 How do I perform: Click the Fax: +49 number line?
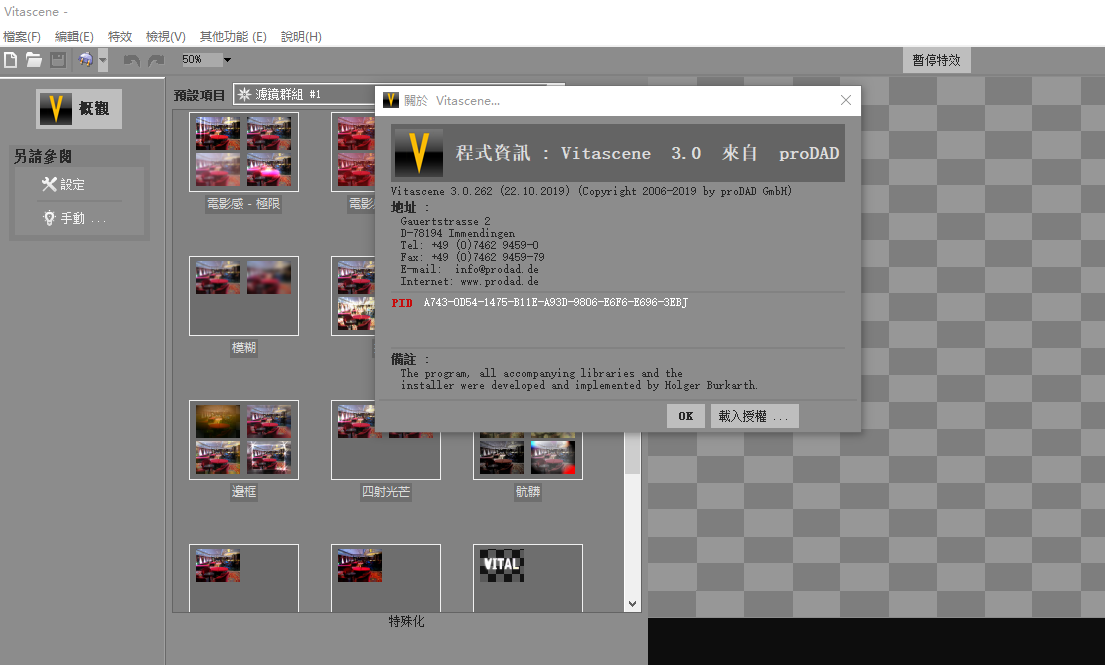[472, 257]
